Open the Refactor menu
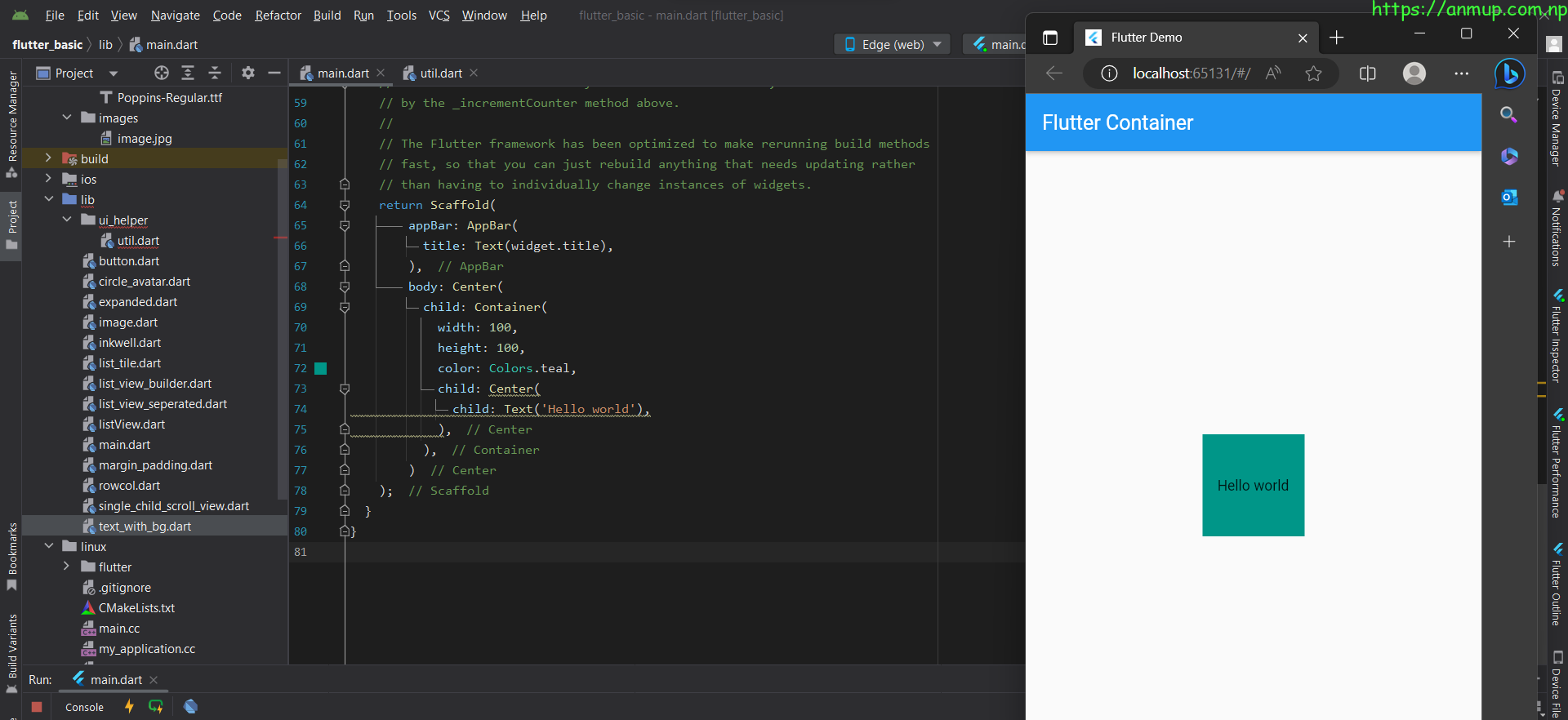The image size is (1568, 720). (x=278, y=16)
